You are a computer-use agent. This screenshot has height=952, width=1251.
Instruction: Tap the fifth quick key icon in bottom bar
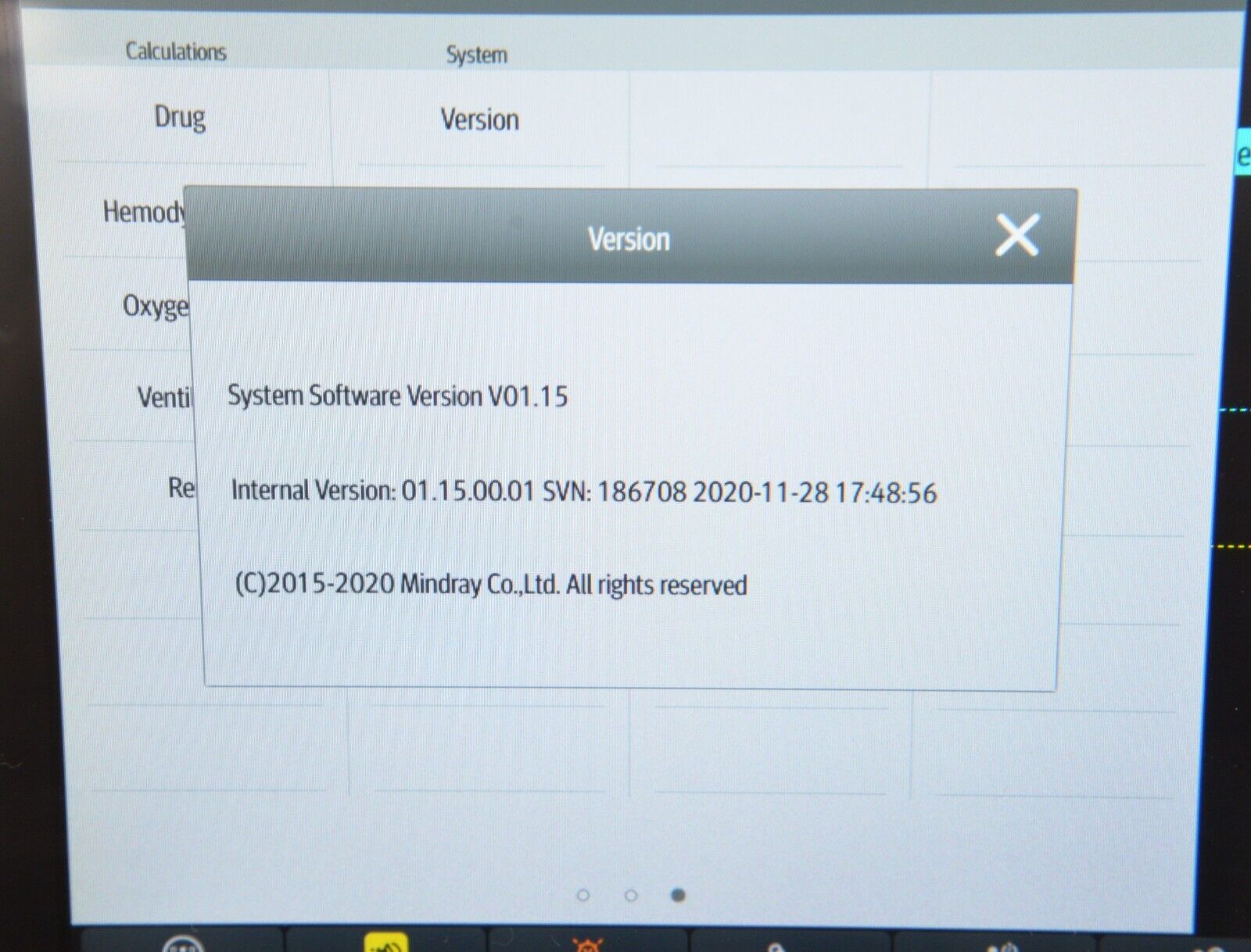tap(1001, 946)
